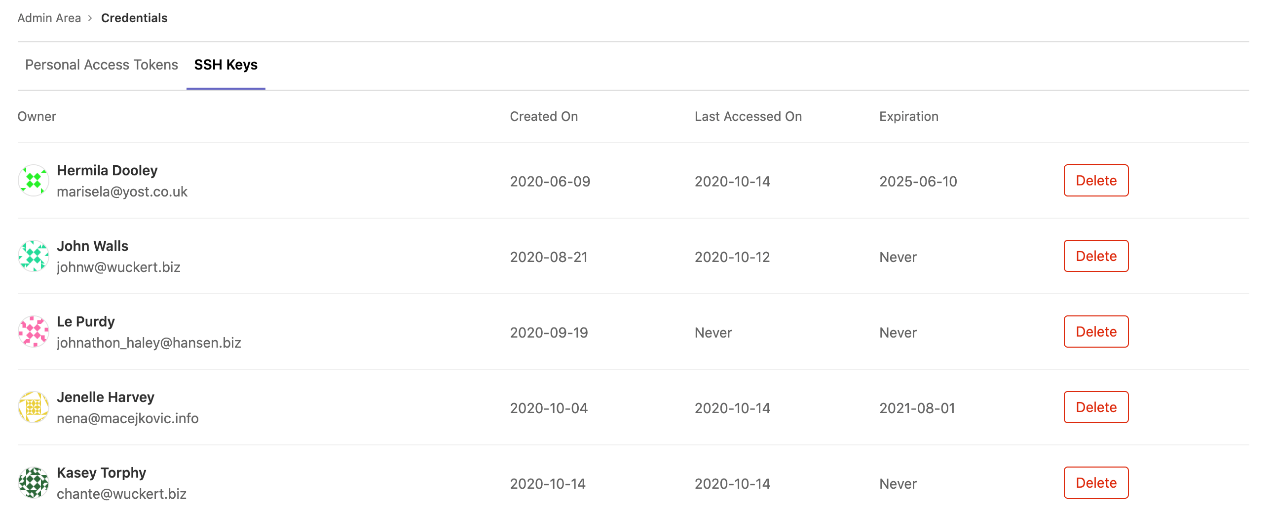
Task: Switch to Personal Access Tokens tab
Action: coord(101,65)
